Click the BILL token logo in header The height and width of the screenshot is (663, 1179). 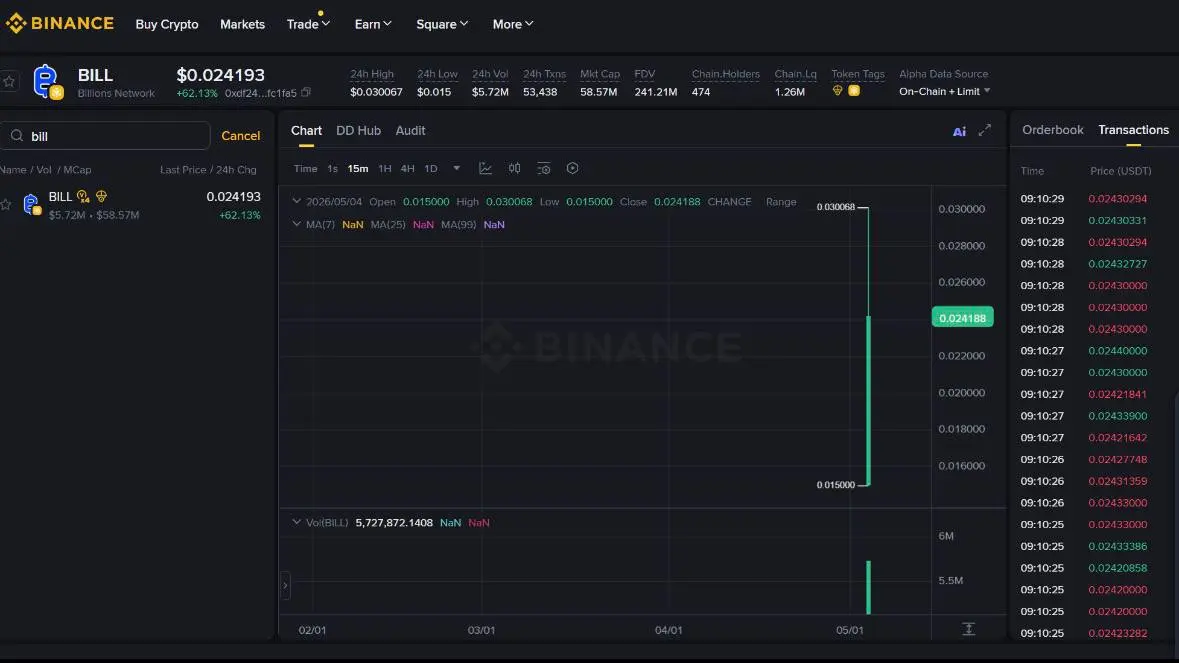47,81
